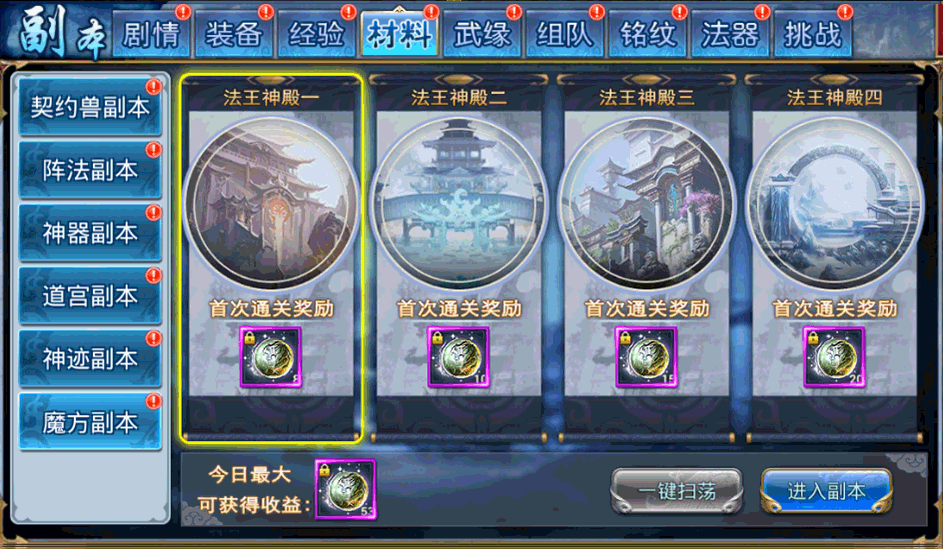
Task: Click the 进入副本 enter dungeon button
Action: (826, 491)
